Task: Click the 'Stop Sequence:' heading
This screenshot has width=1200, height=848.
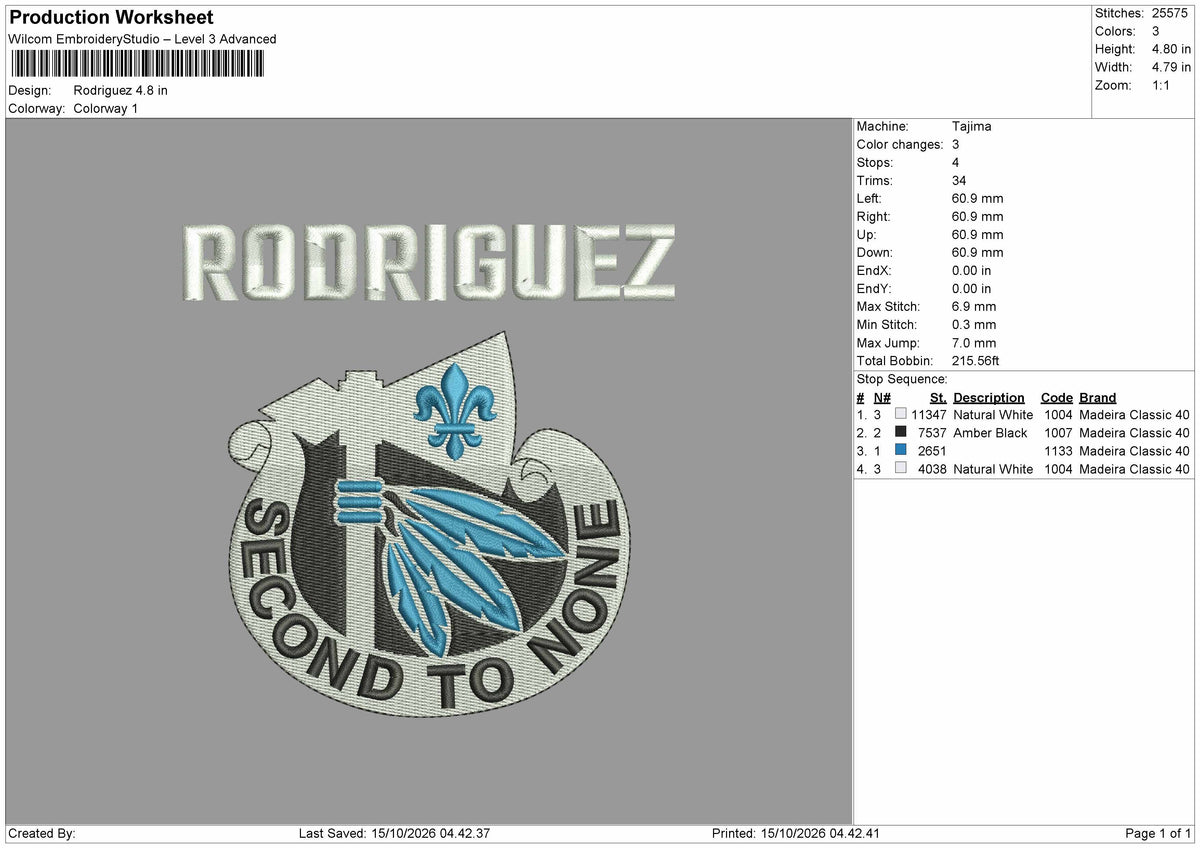Action: 902,380
